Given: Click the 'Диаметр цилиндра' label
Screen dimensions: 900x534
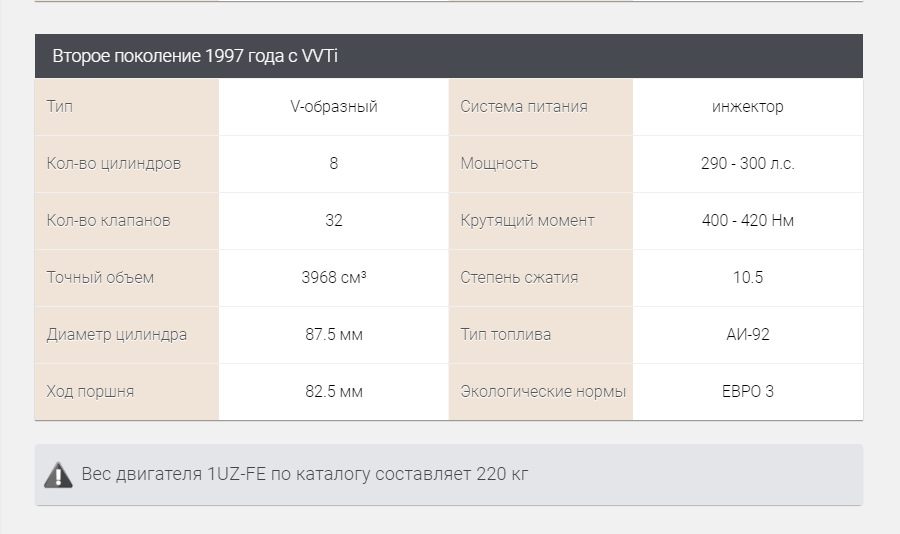Looking at the screenshot, I should pos(117,335).
